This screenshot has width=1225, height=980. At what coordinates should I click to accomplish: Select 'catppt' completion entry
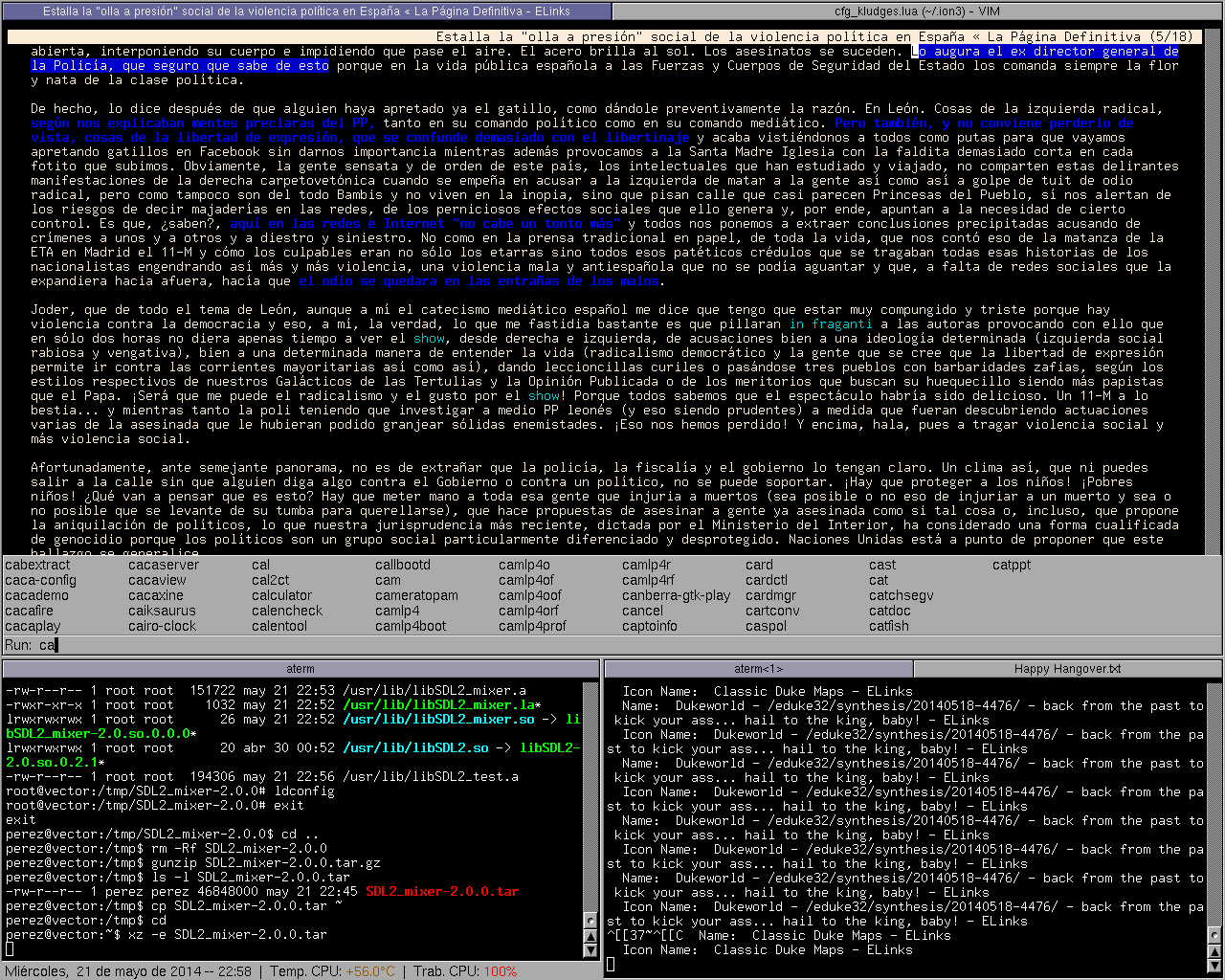coord(1012,565)
